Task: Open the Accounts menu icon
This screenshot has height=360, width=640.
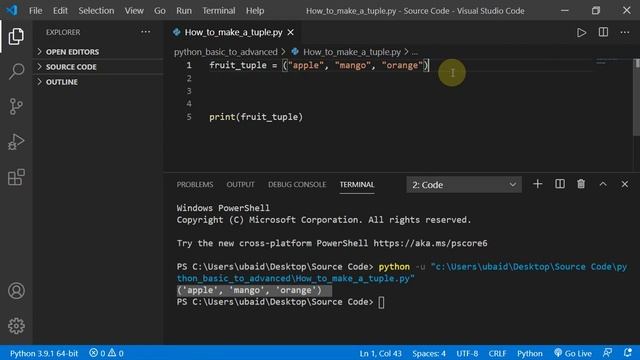Action: 16,291
